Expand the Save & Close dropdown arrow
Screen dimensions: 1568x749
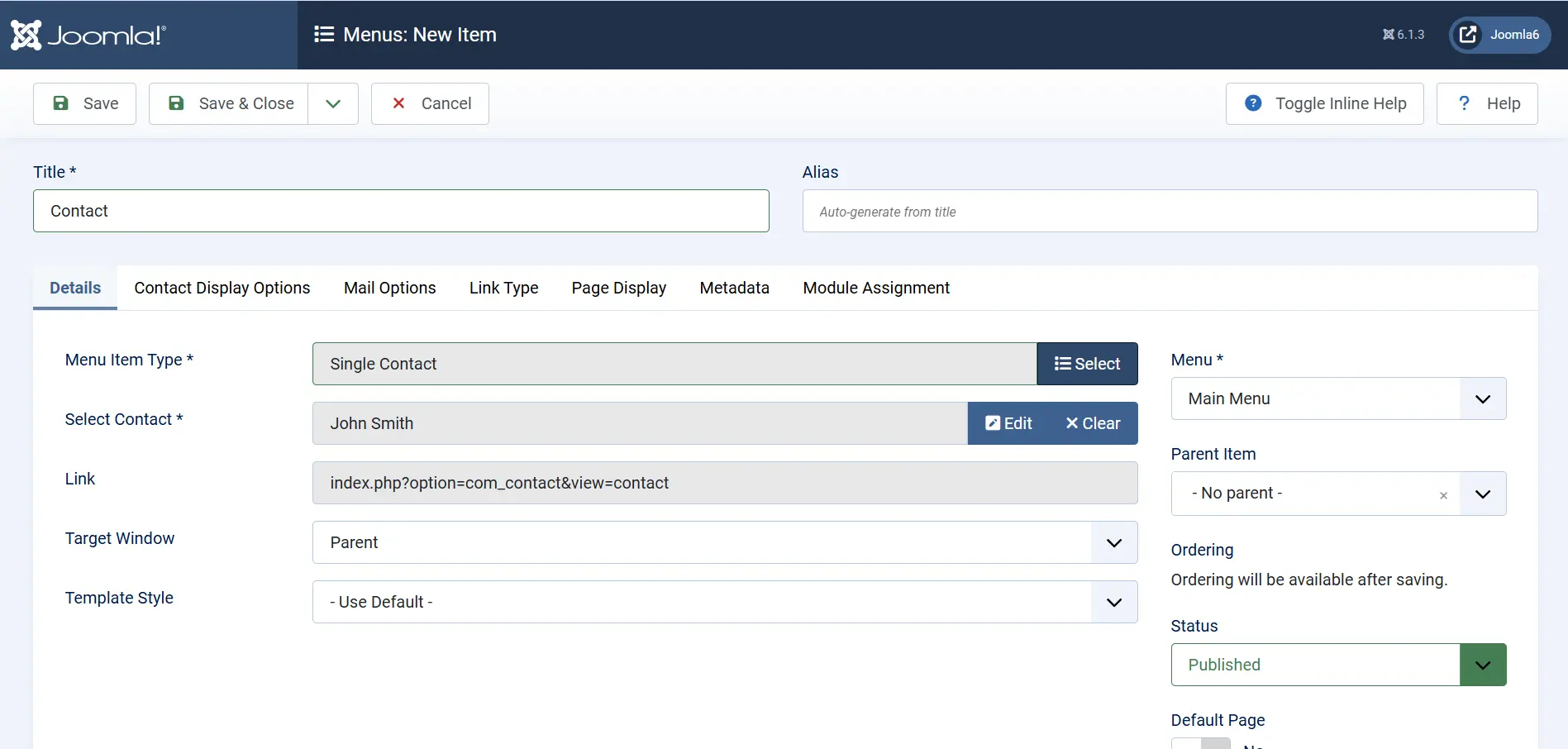333,103
